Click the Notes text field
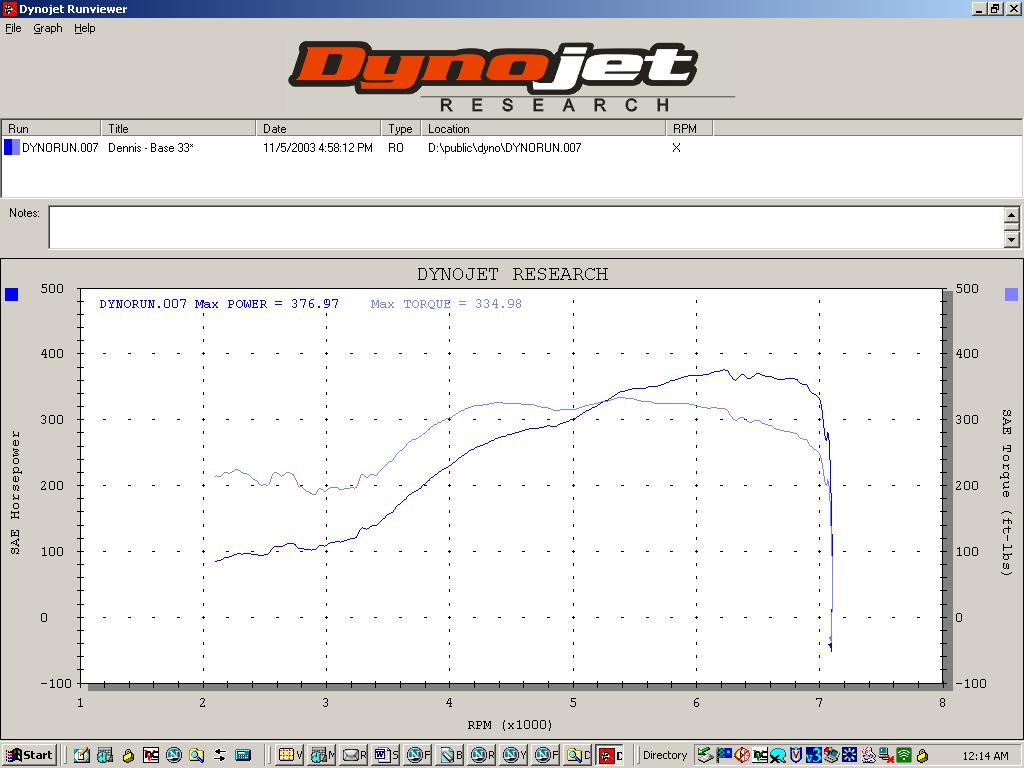 click(x=526, y=227)
